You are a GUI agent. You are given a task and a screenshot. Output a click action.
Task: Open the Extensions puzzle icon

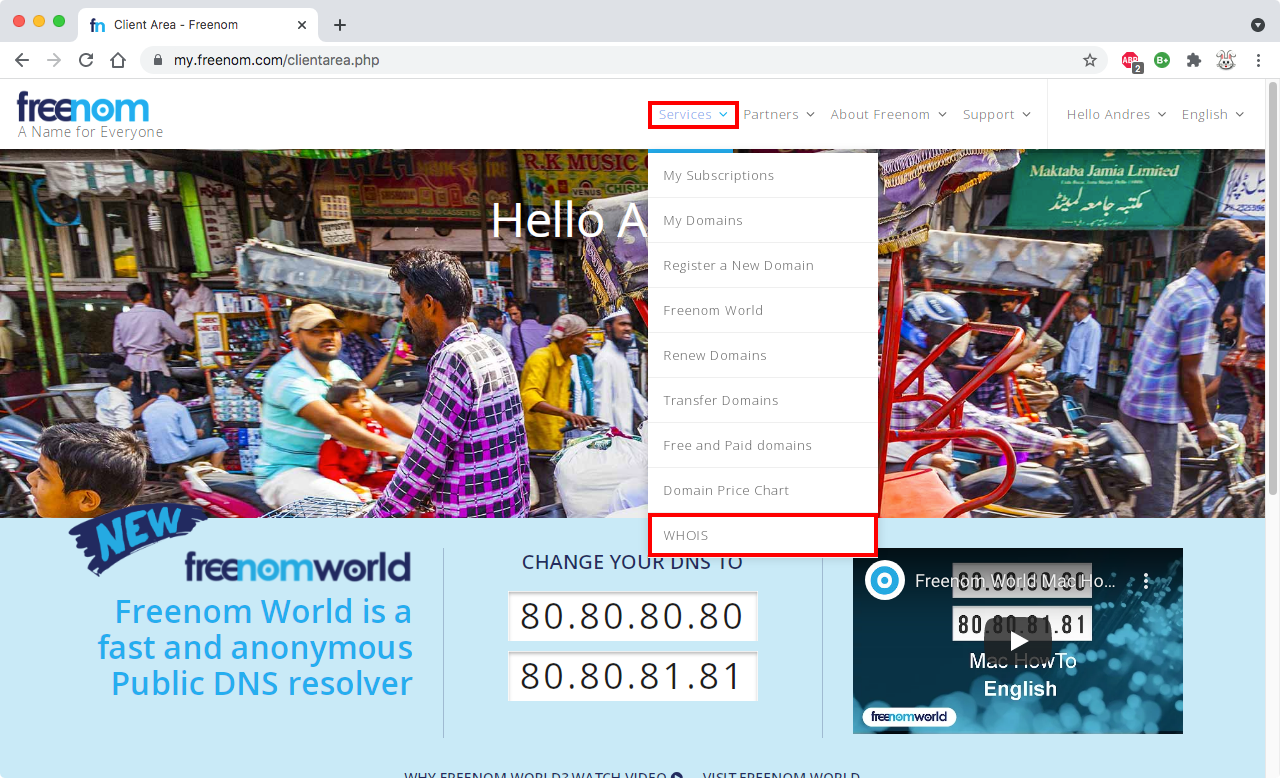pos(1193,60)
